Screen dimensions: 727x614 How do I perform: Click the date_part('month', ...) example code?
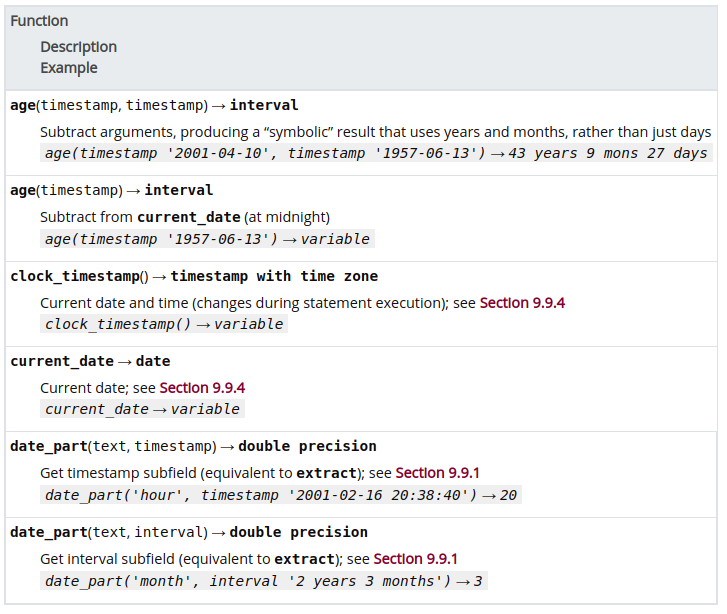[264, 580]
